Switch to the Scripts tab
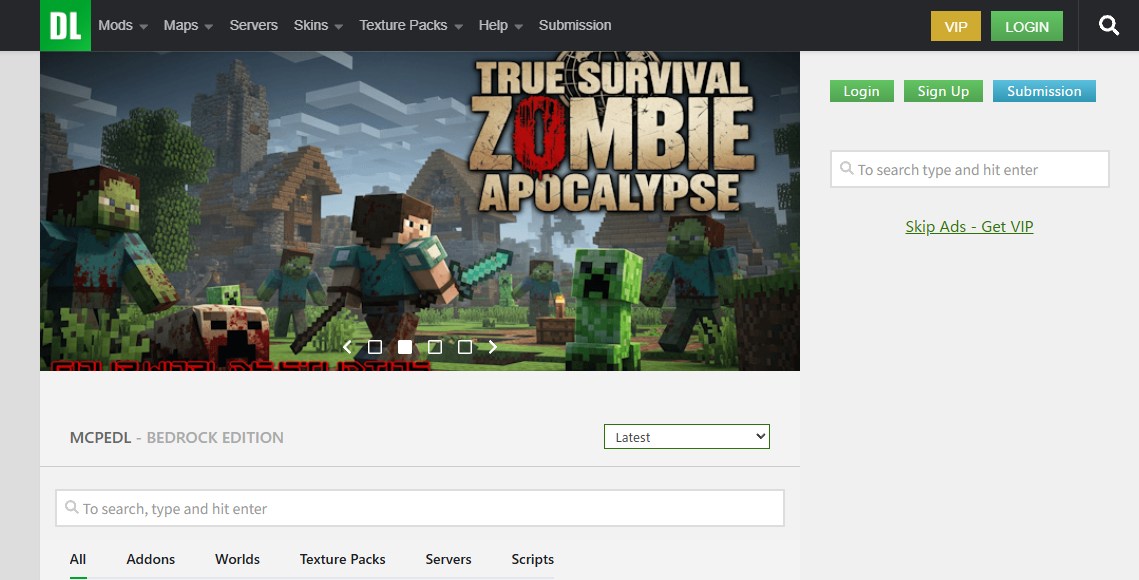Screen dimensions: 1139x580 click(532, 559)
